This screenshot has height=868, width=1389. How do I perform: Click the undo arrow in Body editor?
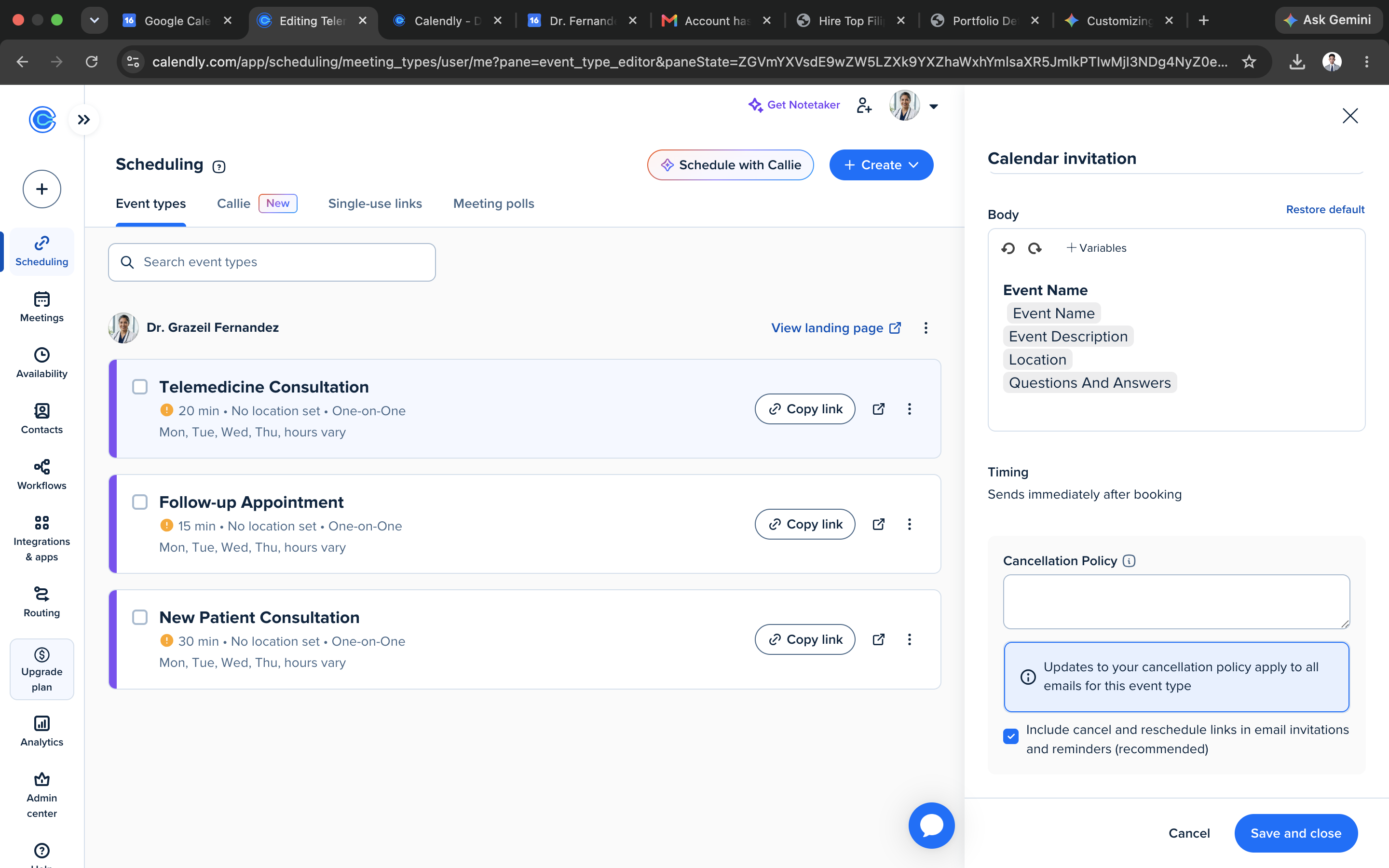1008,248
